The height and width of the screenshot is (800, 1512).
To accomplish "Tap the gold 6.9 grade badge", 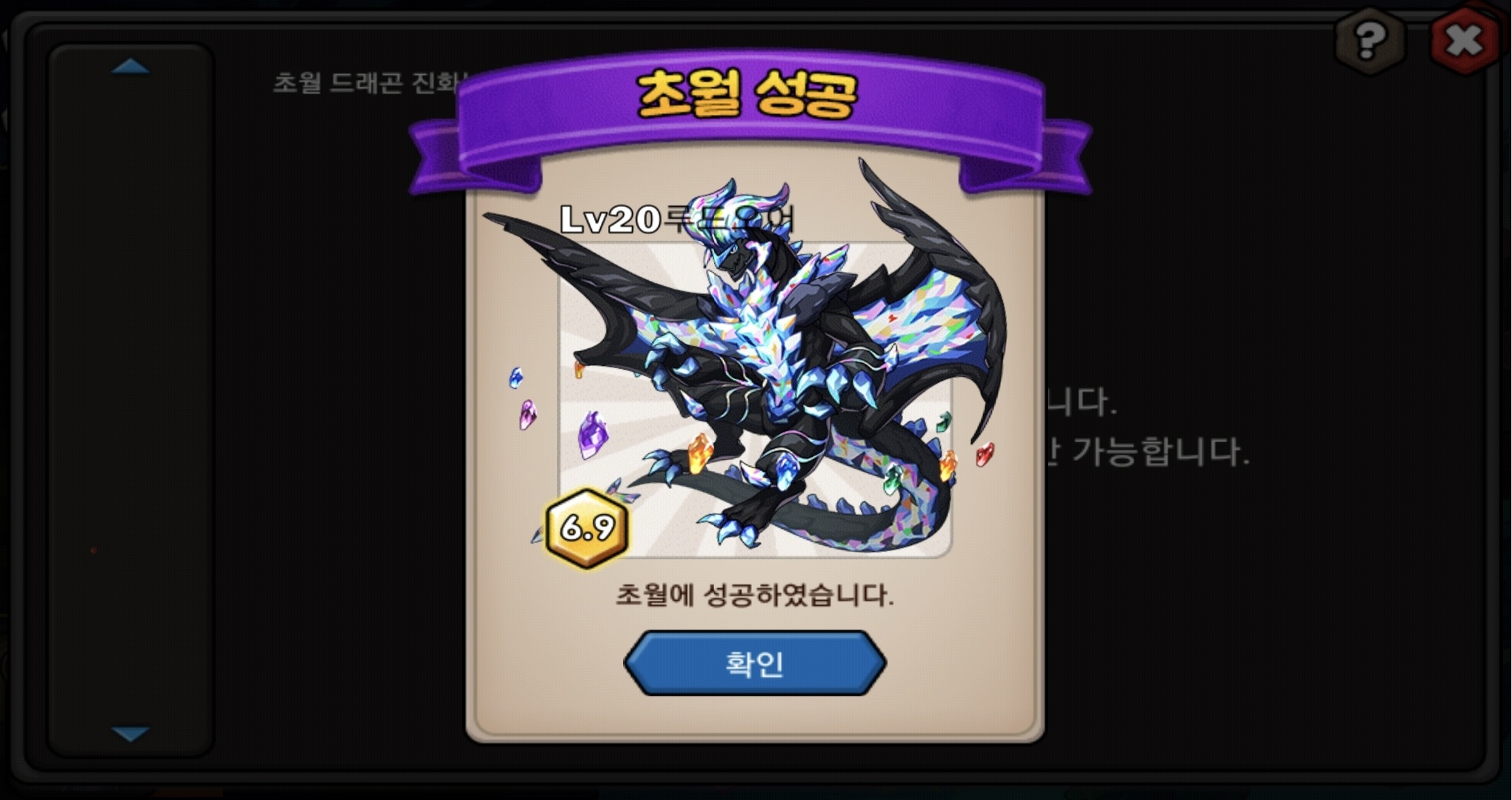I will tap(587, 528).
